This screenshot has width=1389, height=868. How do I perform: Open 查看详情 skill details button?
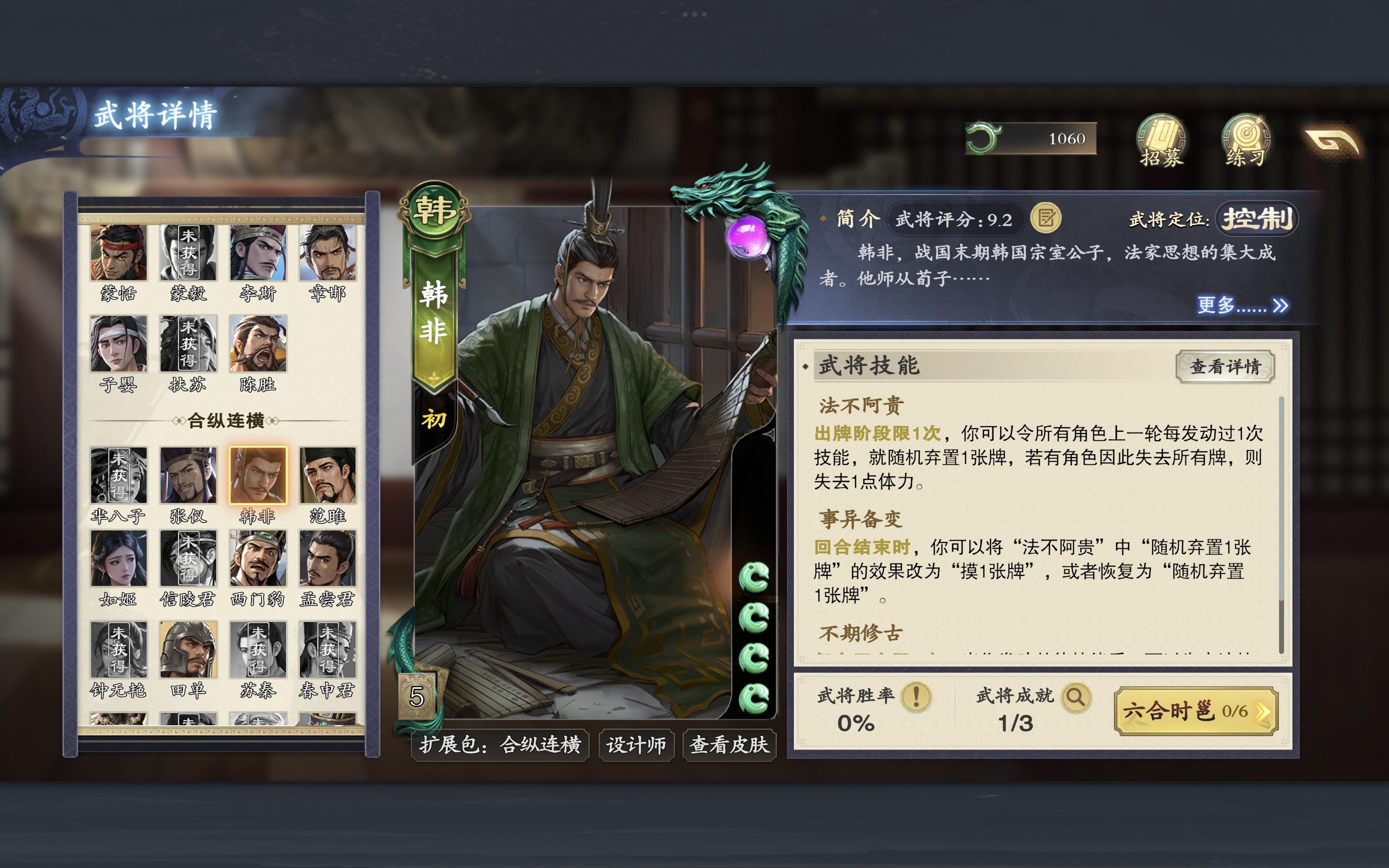pyautogui.click(x=1225, y=366)
